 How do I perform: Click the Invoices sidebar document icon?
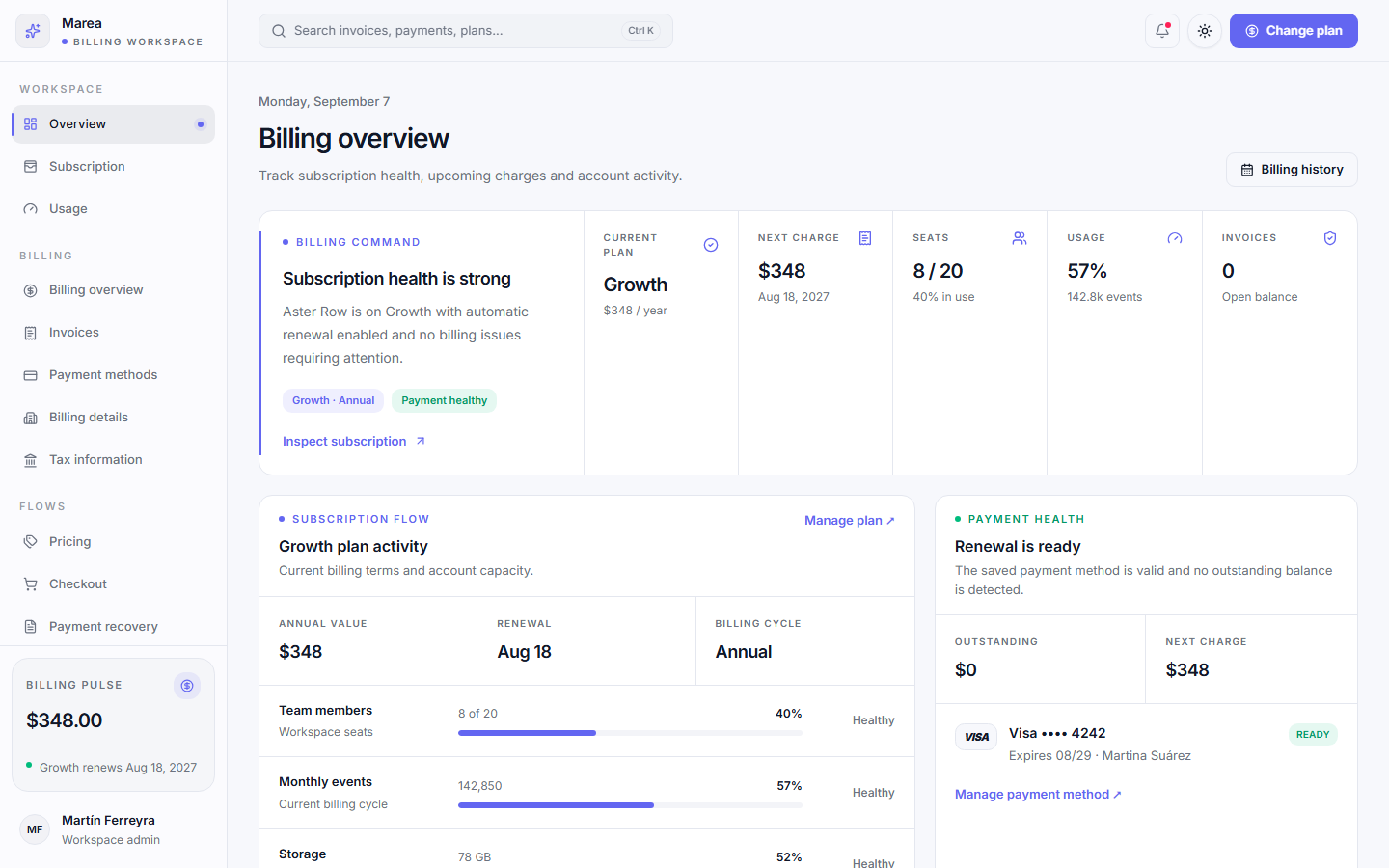[x=31, y=333]
